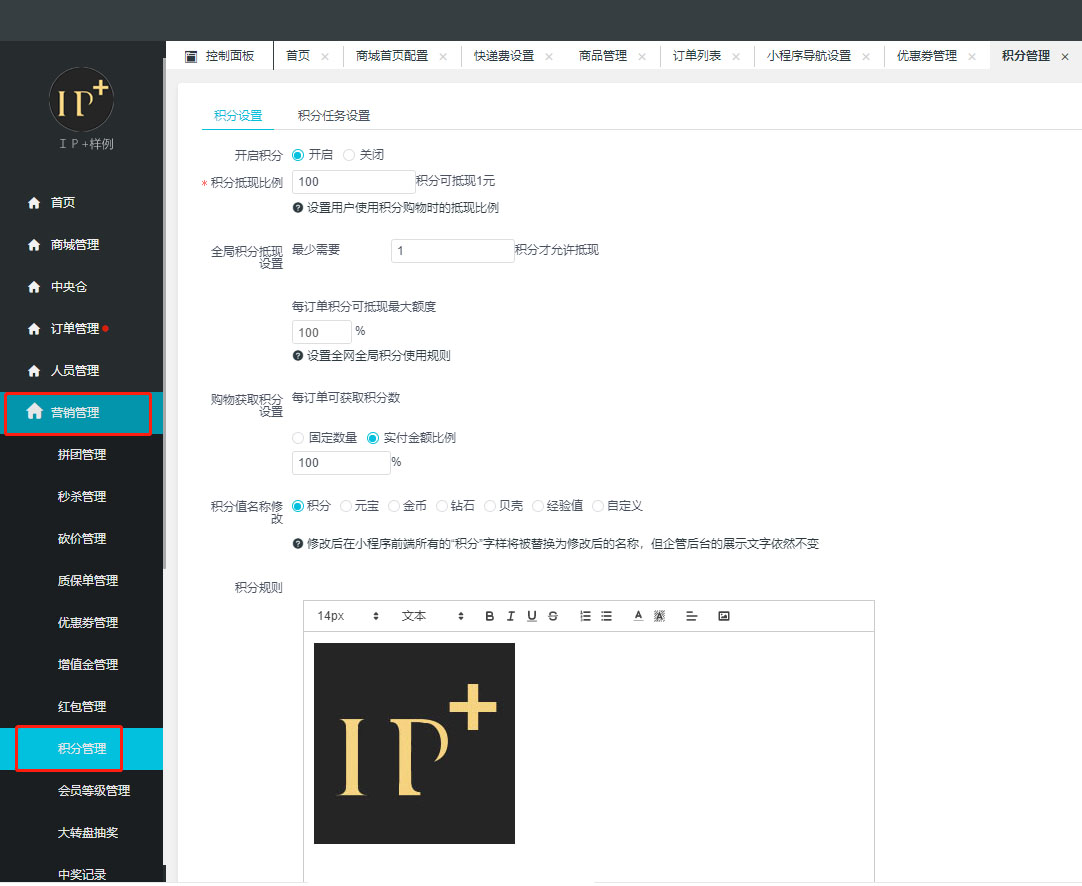The image size is (1082, 886).
Task: Choose 固定数量 for points per order
Action: click(299, 438)
